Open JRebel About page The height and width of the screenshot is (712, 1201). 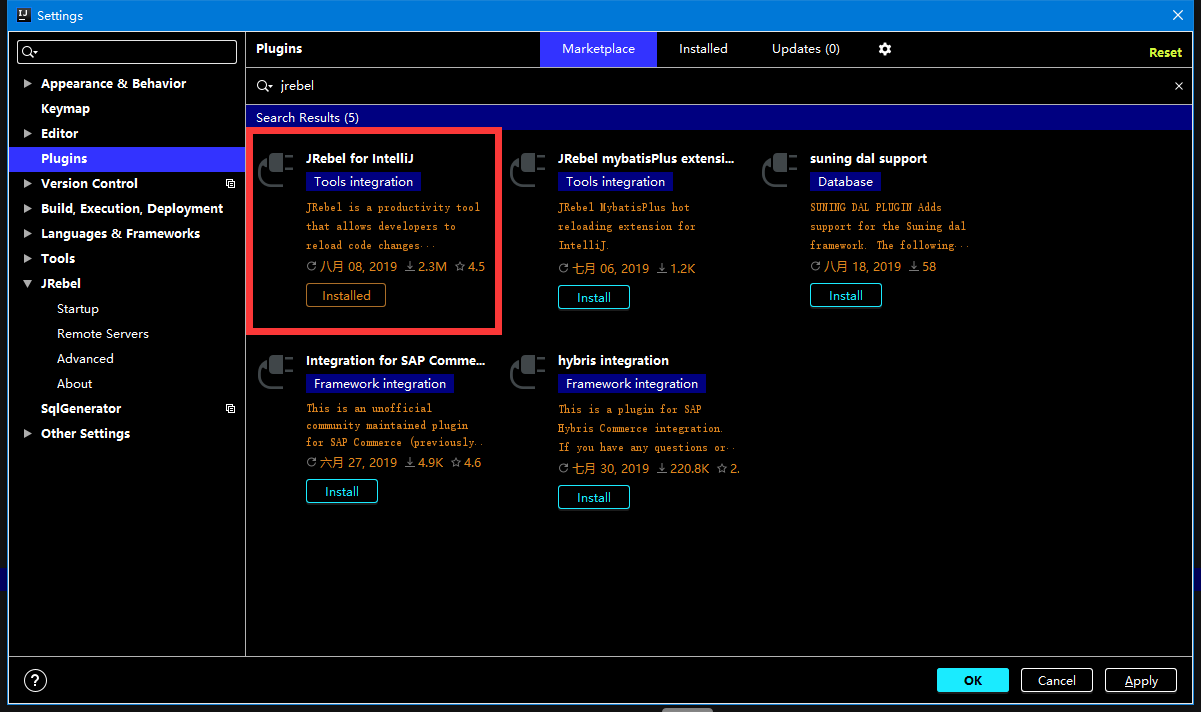(x=74, y=384)
